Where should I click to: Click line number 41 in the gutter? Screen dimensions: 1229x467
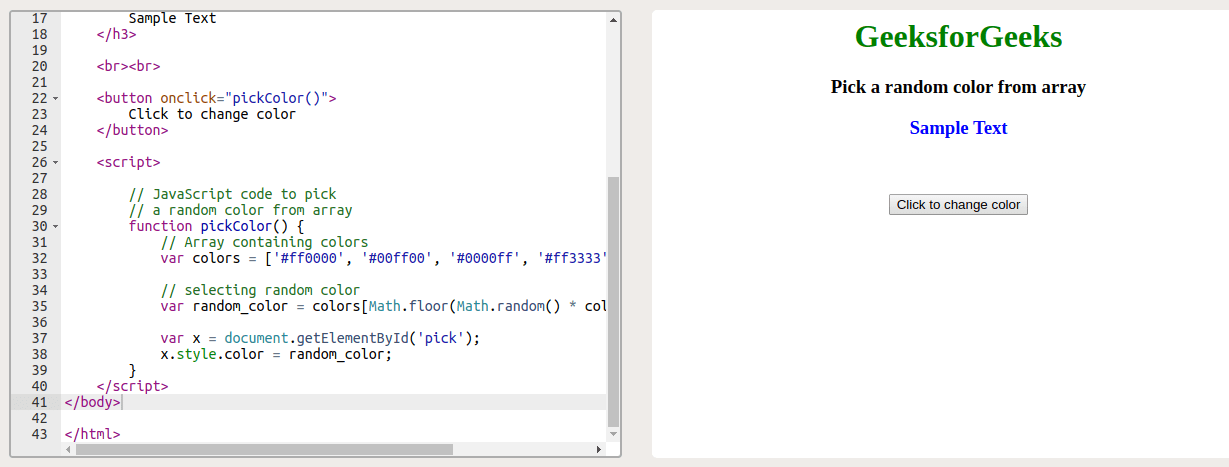point(39,402)
